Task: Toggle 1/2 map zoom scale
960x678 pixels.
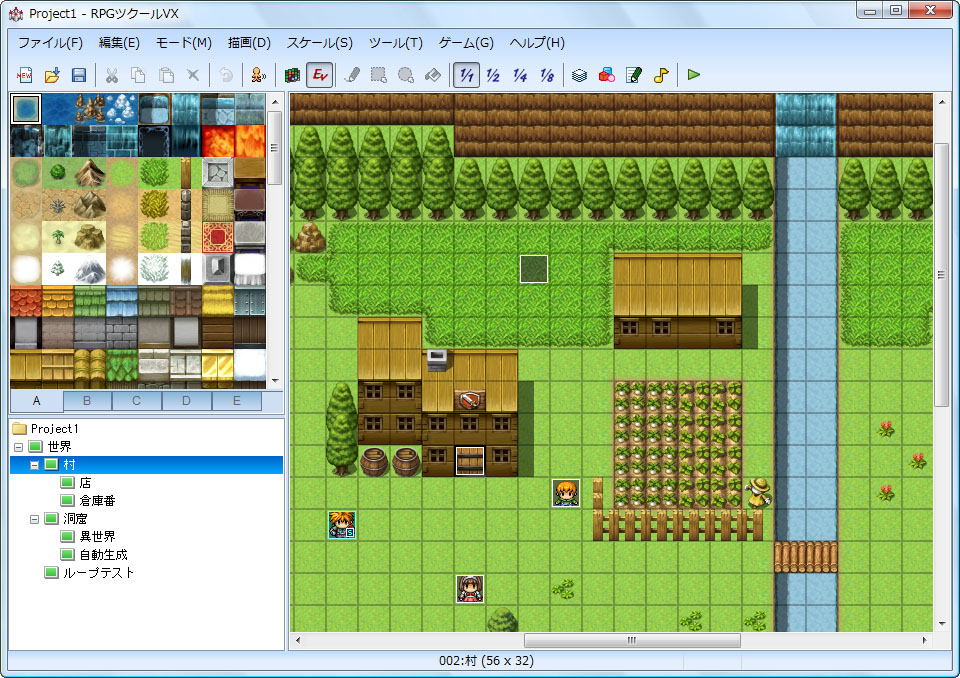Action: coord(491,74)
